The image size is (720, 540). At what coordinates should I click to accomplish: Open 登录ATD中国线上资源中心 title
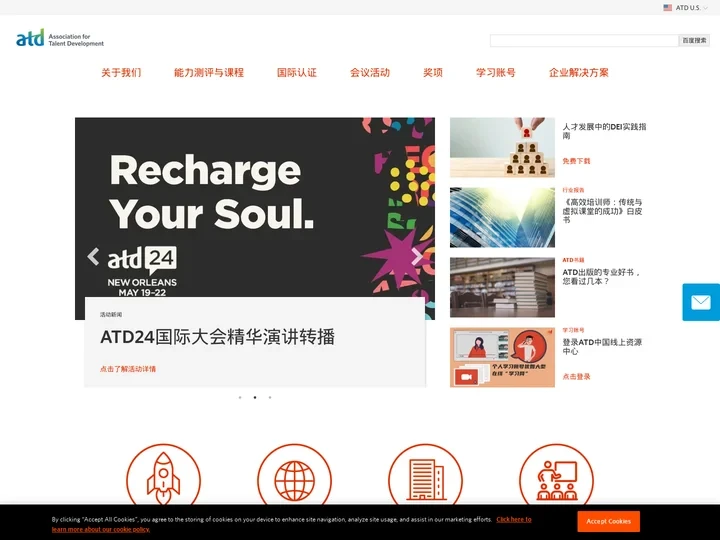point(602,347)
